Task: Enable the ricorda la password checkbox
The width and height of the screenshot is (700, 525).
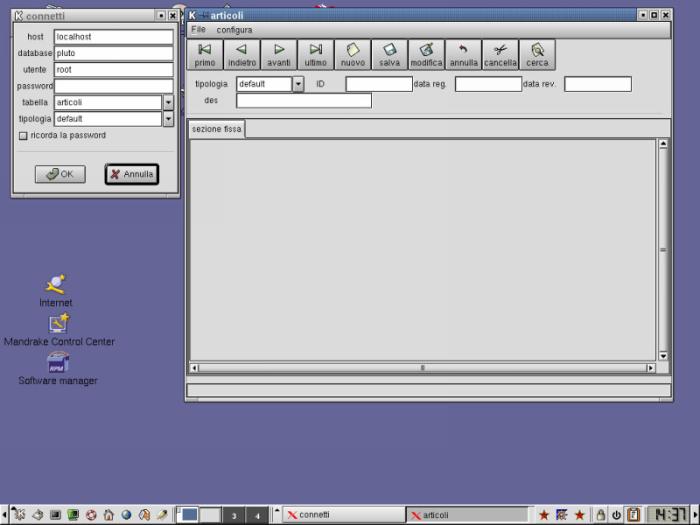Action: click(24, 135)
